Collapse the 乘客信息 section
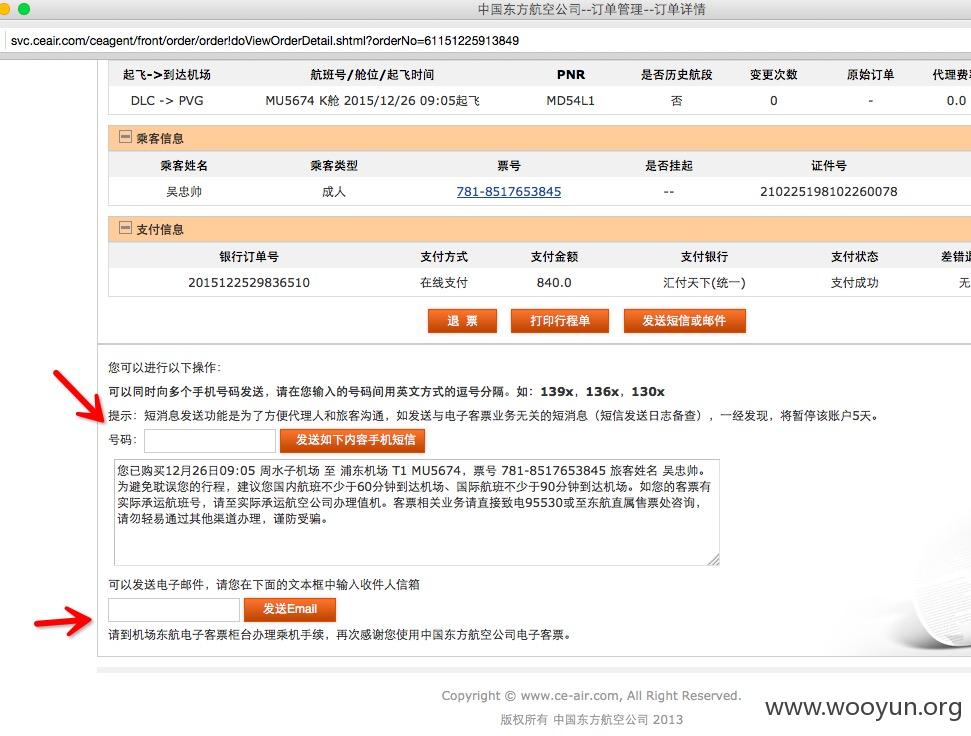Screen dimensions: 971x736 [125, 137]
